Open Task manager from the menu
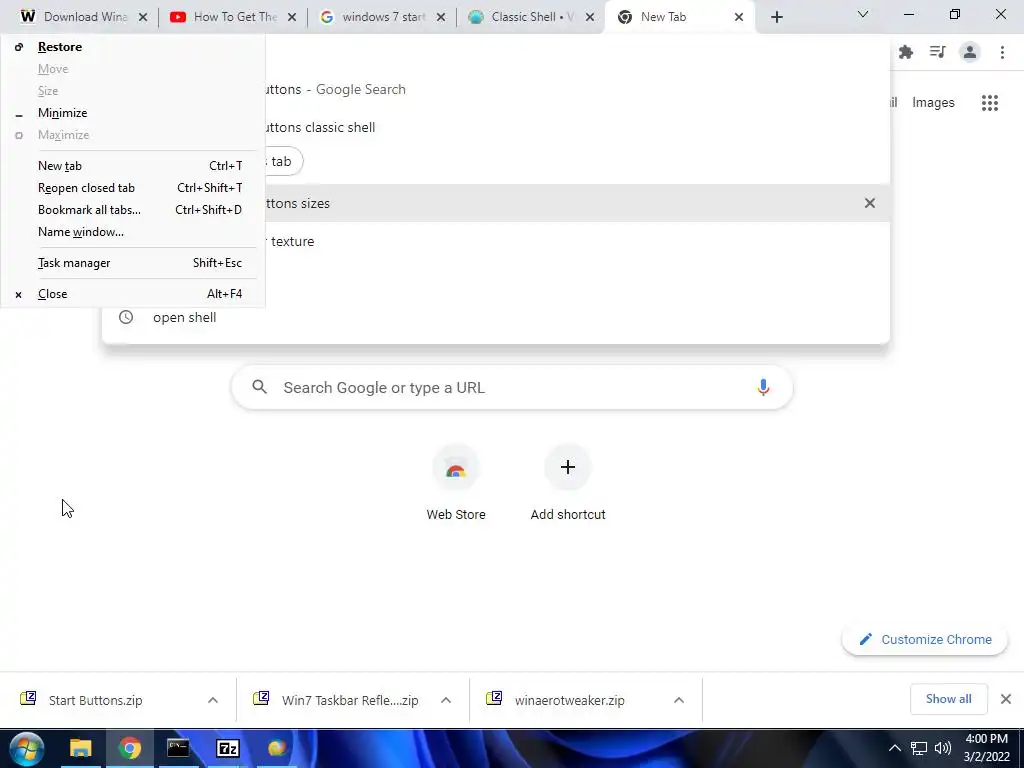 [x=133, y=263]
